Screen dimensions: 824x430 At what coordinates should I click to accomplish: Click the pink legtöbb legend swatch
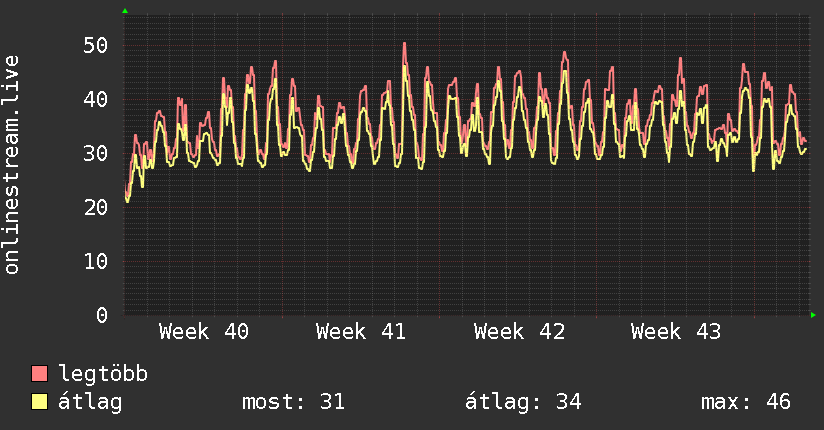click(x=39, y=374)
